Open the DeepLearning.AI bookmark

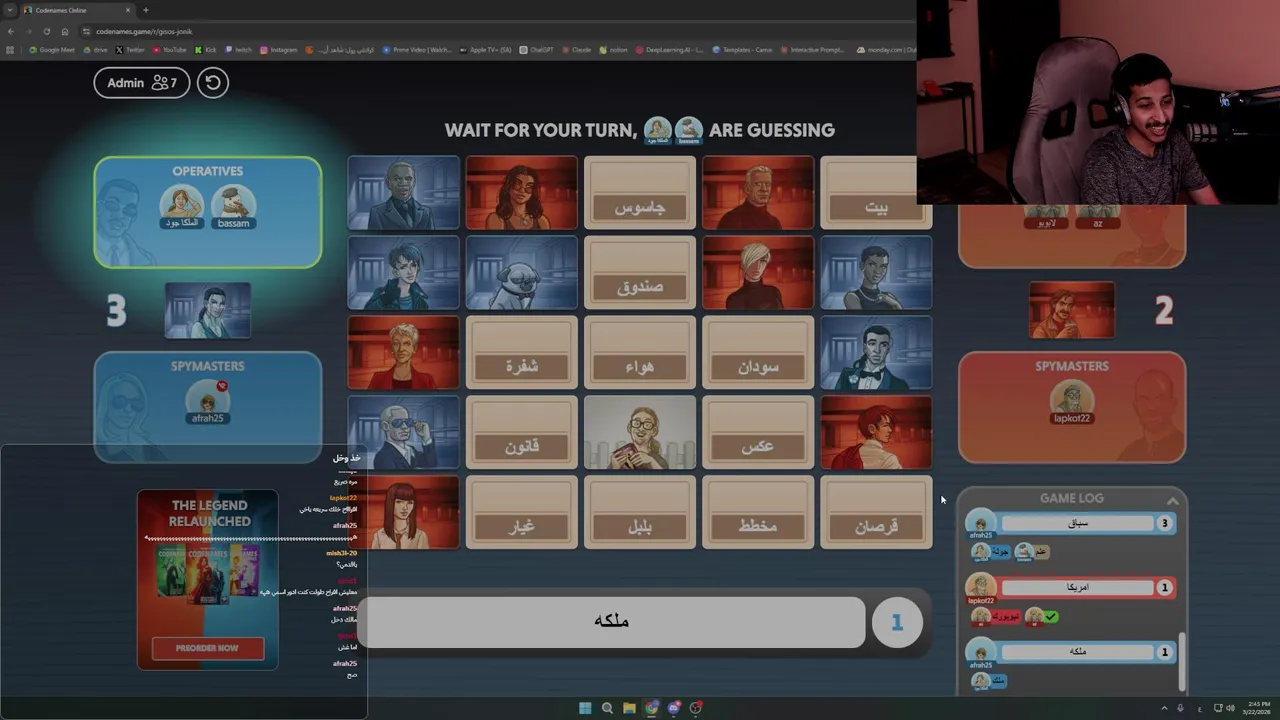tap(670, 49)
